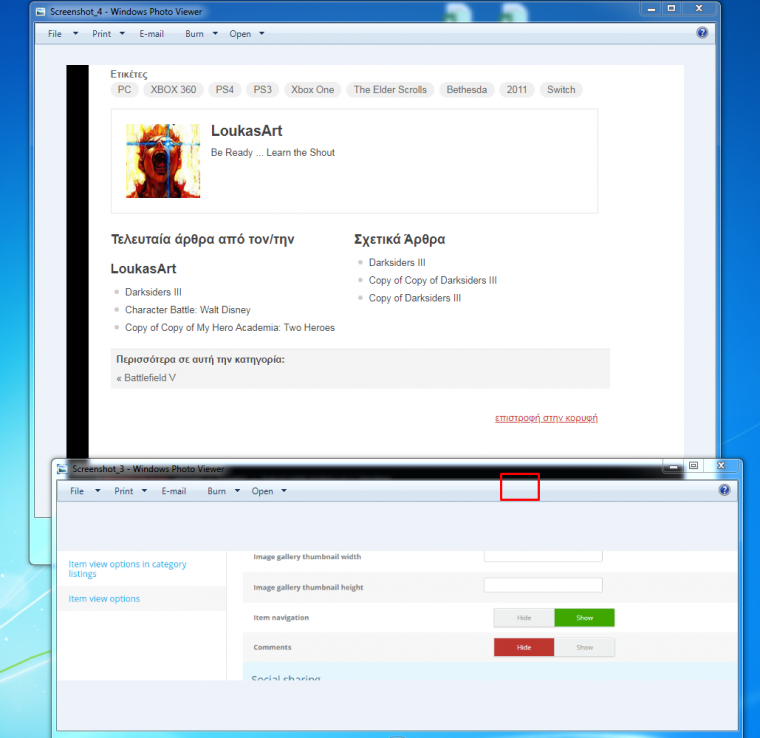
Task: Click the PS4 tag
Action: click(x=225, y=90)
